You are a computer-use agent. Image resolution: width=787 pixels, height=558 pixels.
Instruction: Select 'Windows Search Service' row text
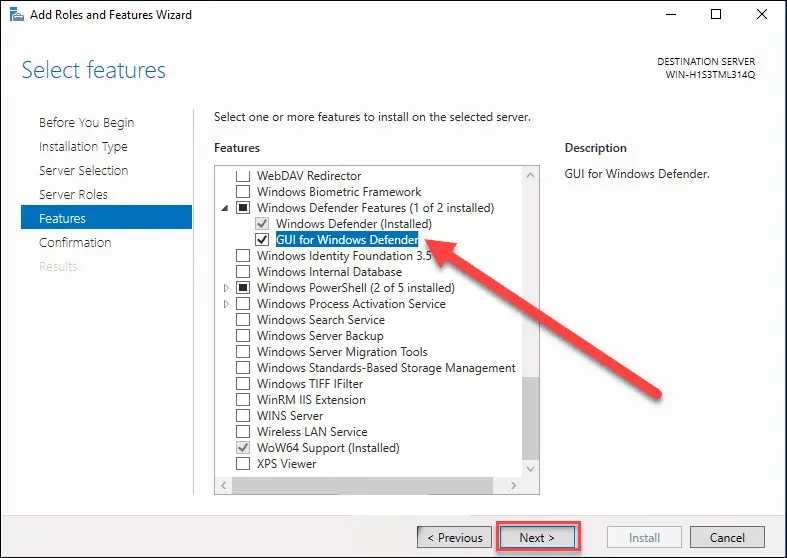[321, 320]
